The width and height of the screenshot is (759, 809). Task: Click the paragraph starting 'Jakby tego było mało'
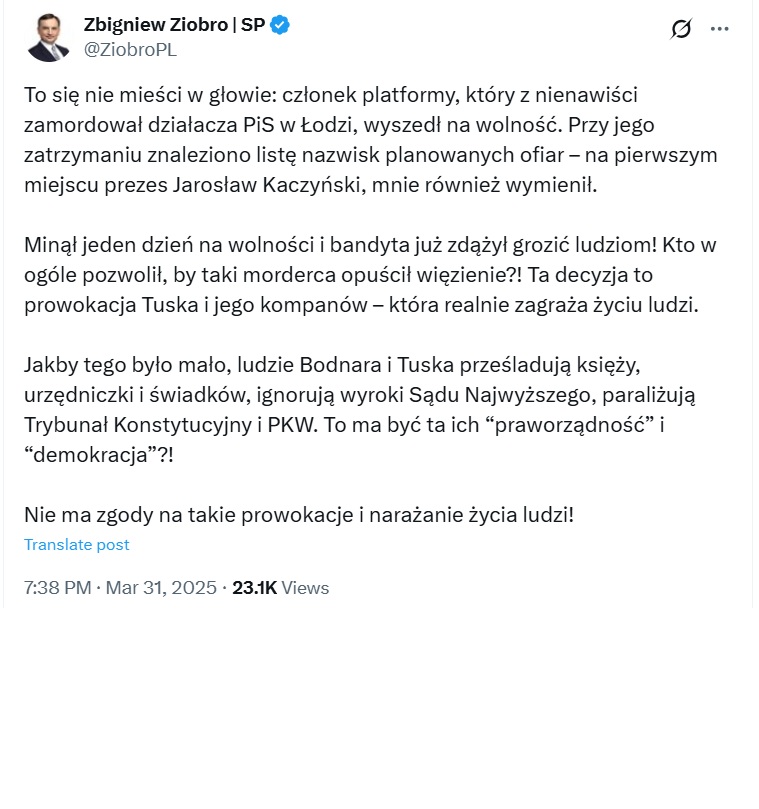360,410
